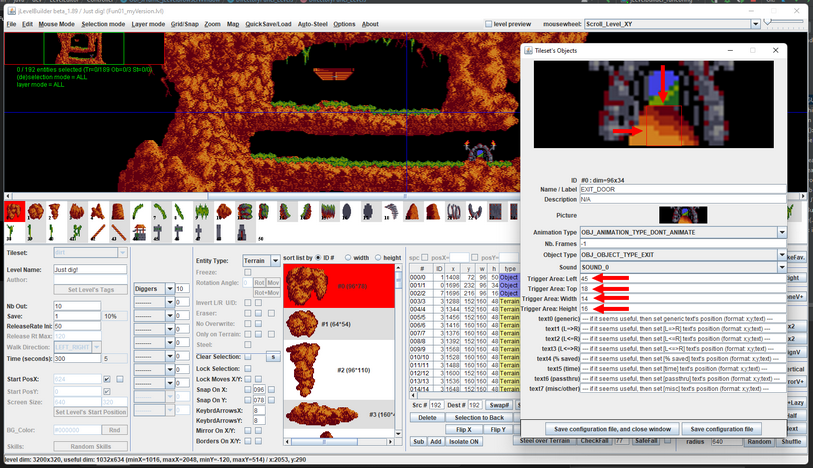The image size is (813, 468).
Task: Select the green vine arc tile numbered 7
Action: point(160,211)
